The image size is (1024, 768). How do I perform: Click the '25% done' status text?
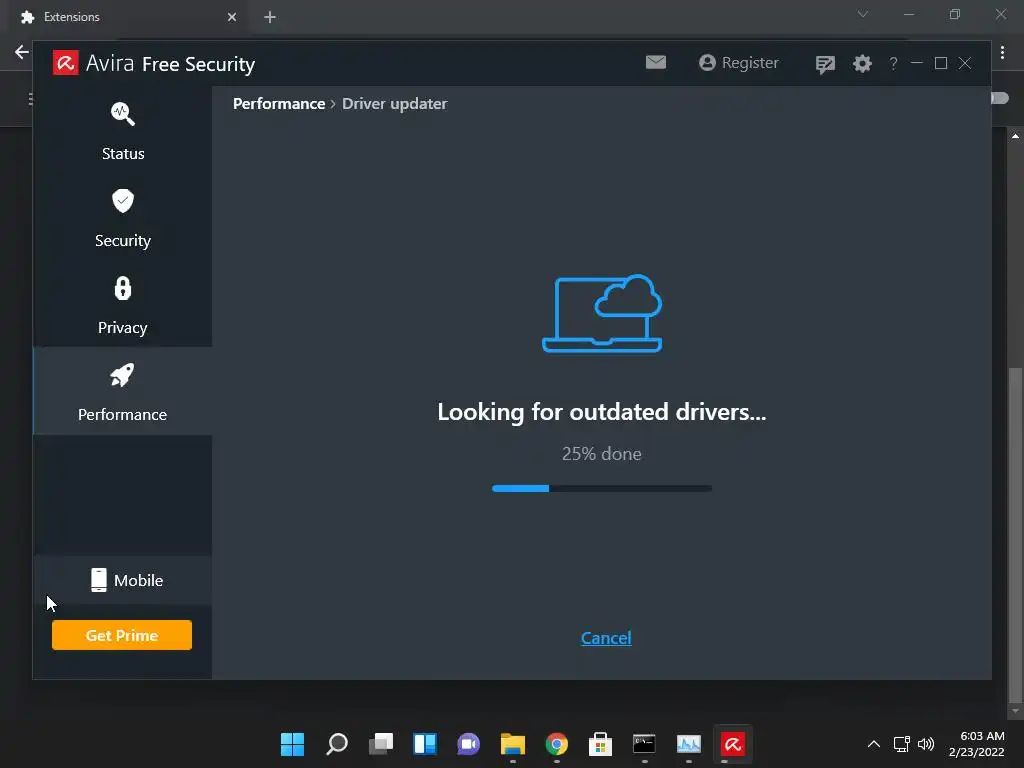pyautogui.click(x=601, y=454)
